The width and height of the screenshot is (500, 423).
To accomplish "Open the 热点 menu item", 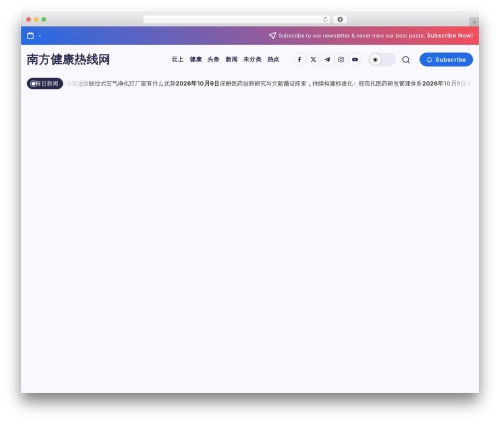I will pos(273,59).
